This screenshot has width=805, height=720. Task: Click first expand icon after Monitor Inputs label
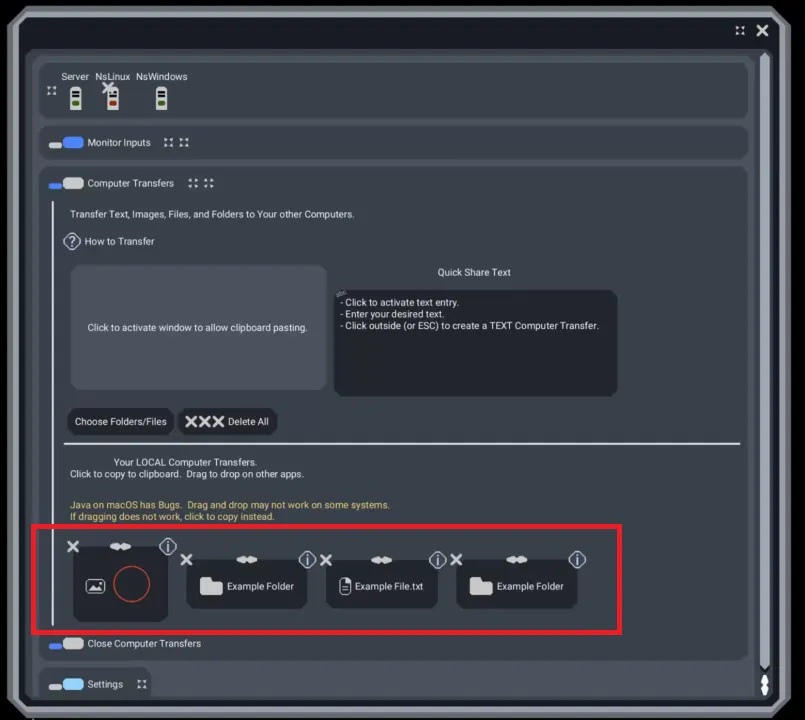point(168,143)
